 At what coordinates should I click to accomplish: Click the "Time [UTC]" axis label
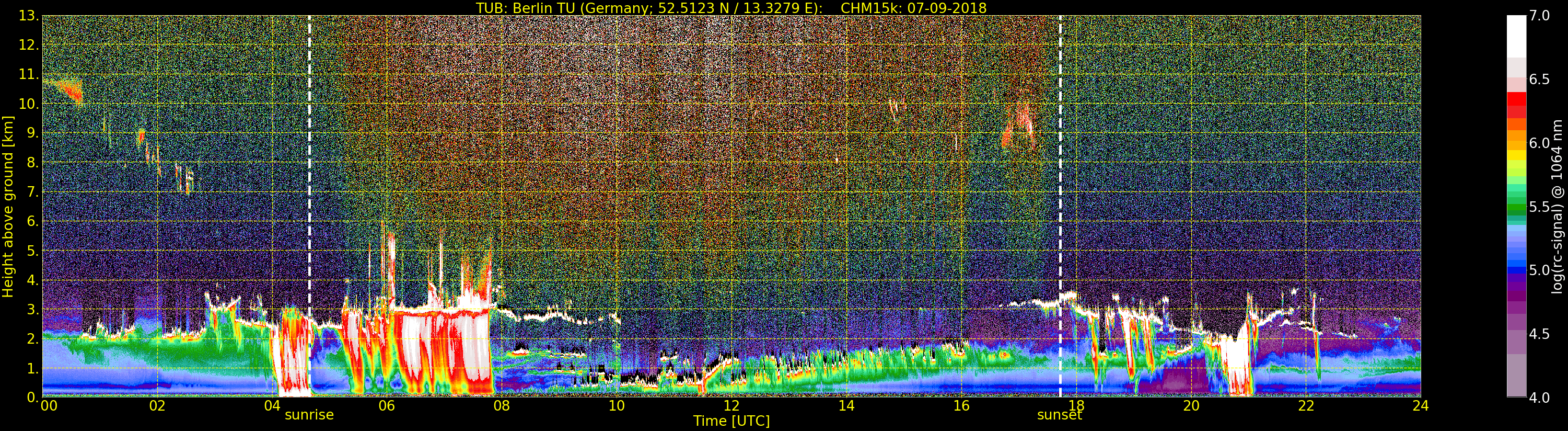pos(731,421)
